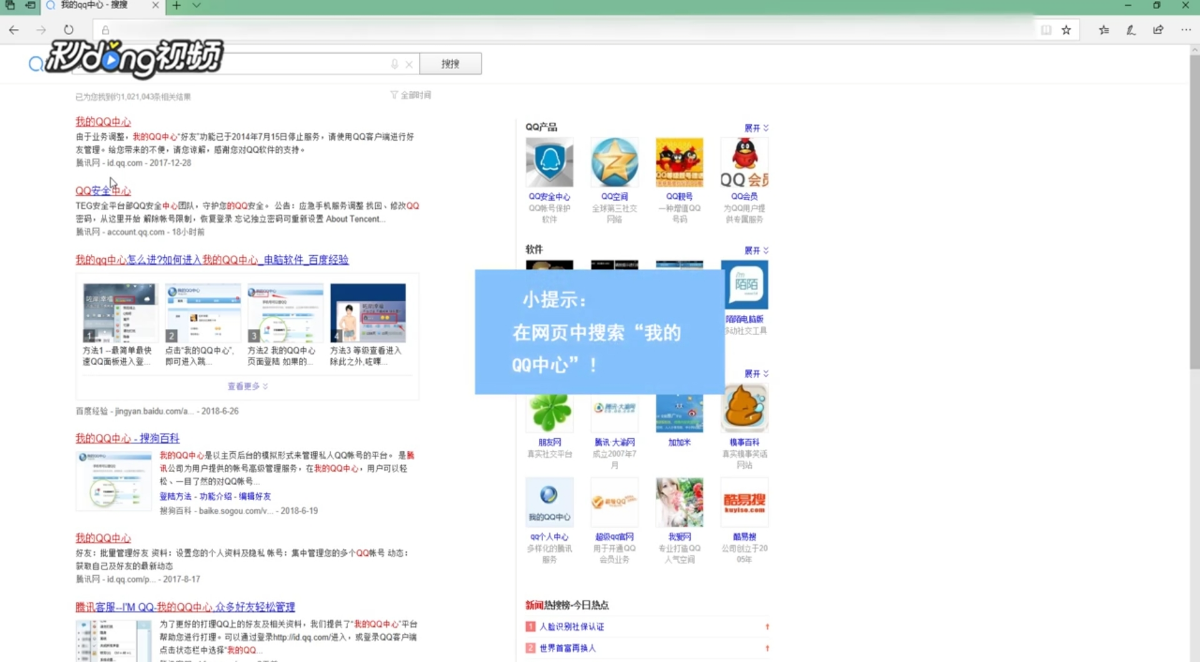Image resolution: width=1200 pixels, height=662 pixels.
Task: Click the add notes pen icon
Action: pyautogui.click(x=1131, y=30)
